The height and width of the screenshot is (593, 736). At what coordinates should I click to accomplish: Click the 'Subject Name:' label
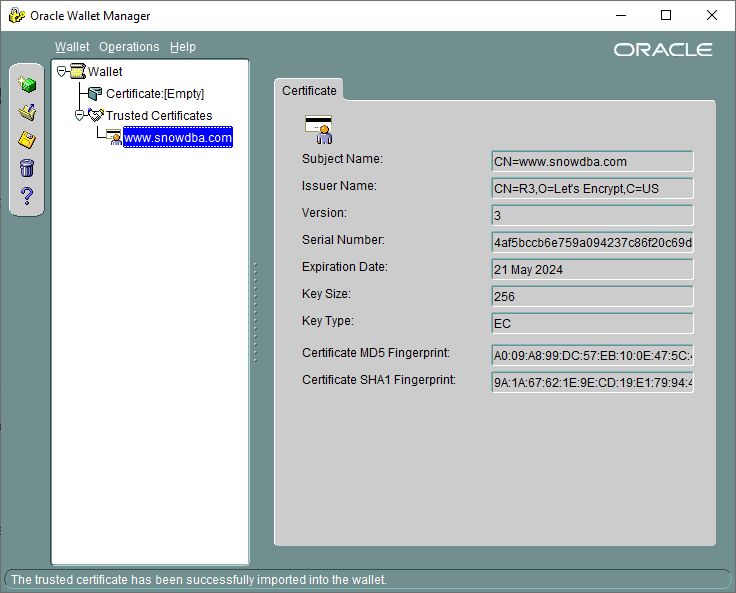[342, 159]
